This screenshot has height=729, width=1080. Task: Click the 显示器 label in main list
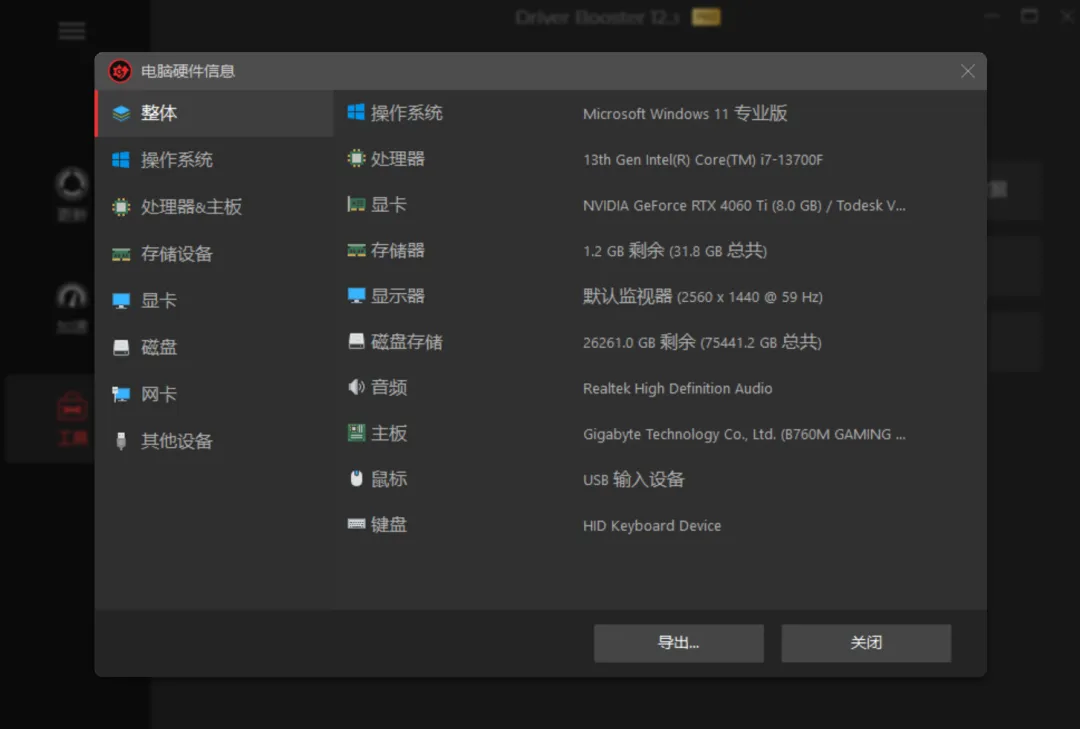(x=397, y=296)
